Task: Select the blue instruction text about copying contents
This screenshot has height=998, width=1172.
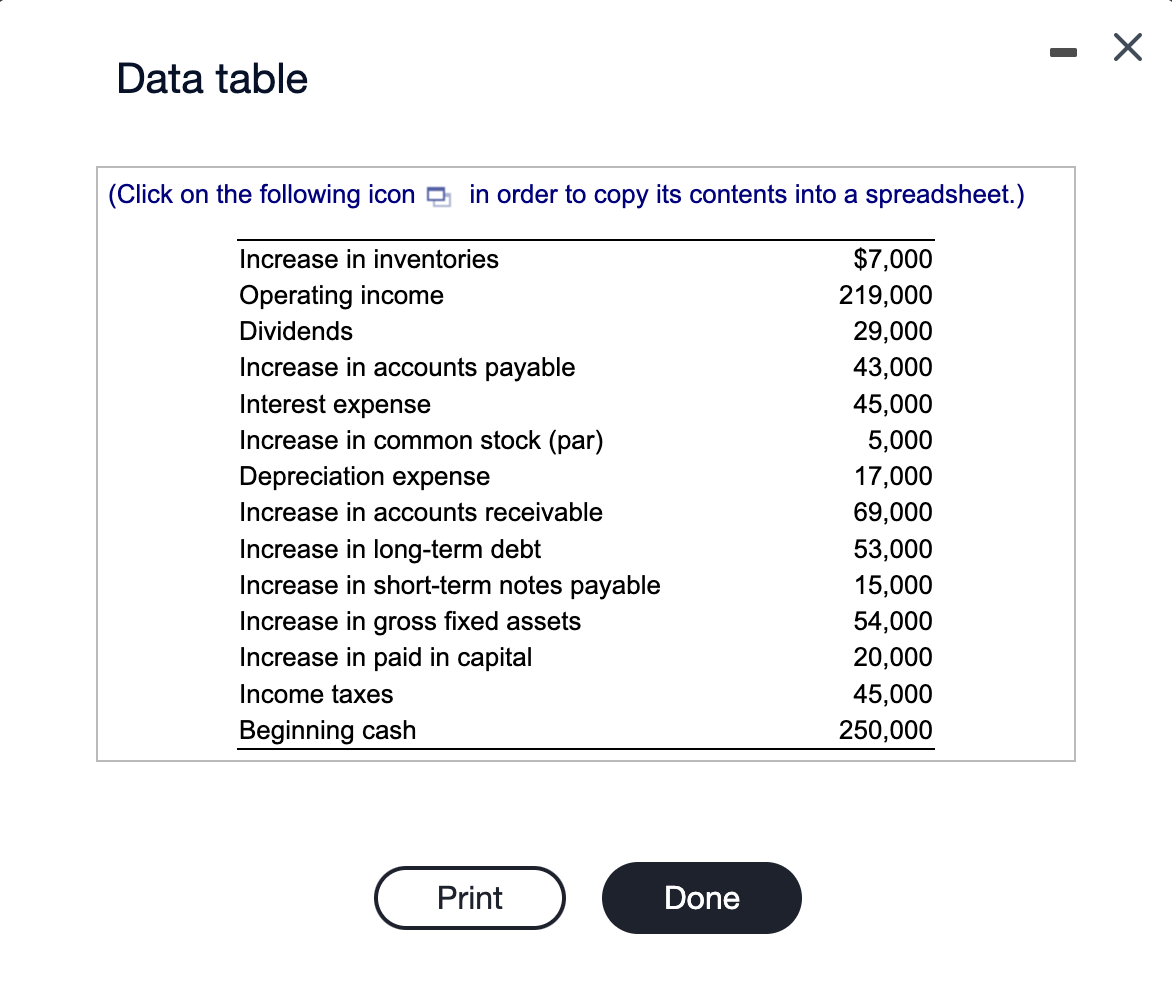Action: [x=567, y=194]
